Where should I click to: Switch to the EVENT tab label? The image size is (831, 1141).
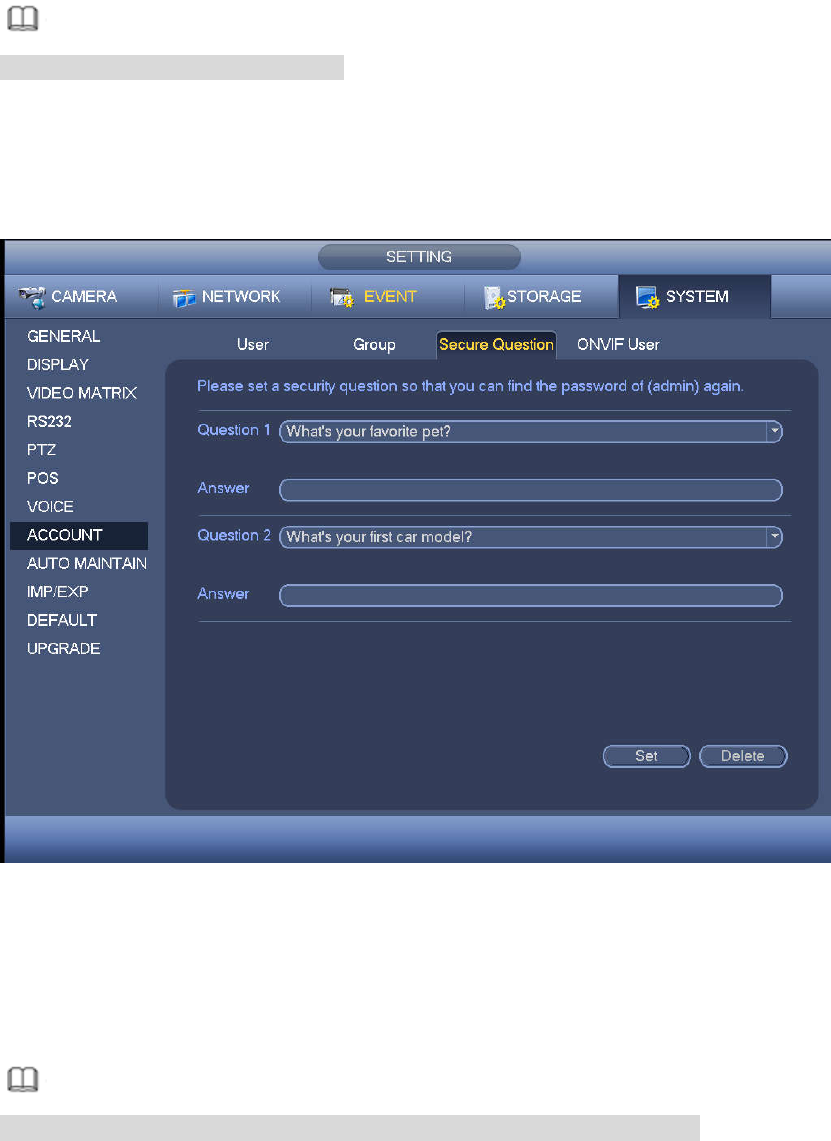(x=390, y=297)
